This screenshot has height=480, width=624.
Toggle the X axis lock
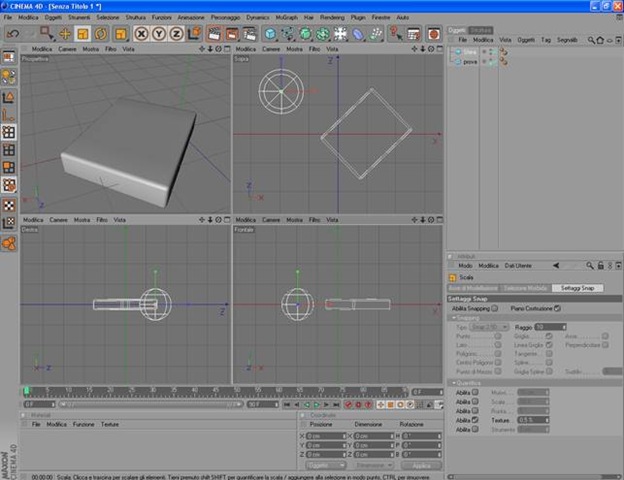pos(141,34)
